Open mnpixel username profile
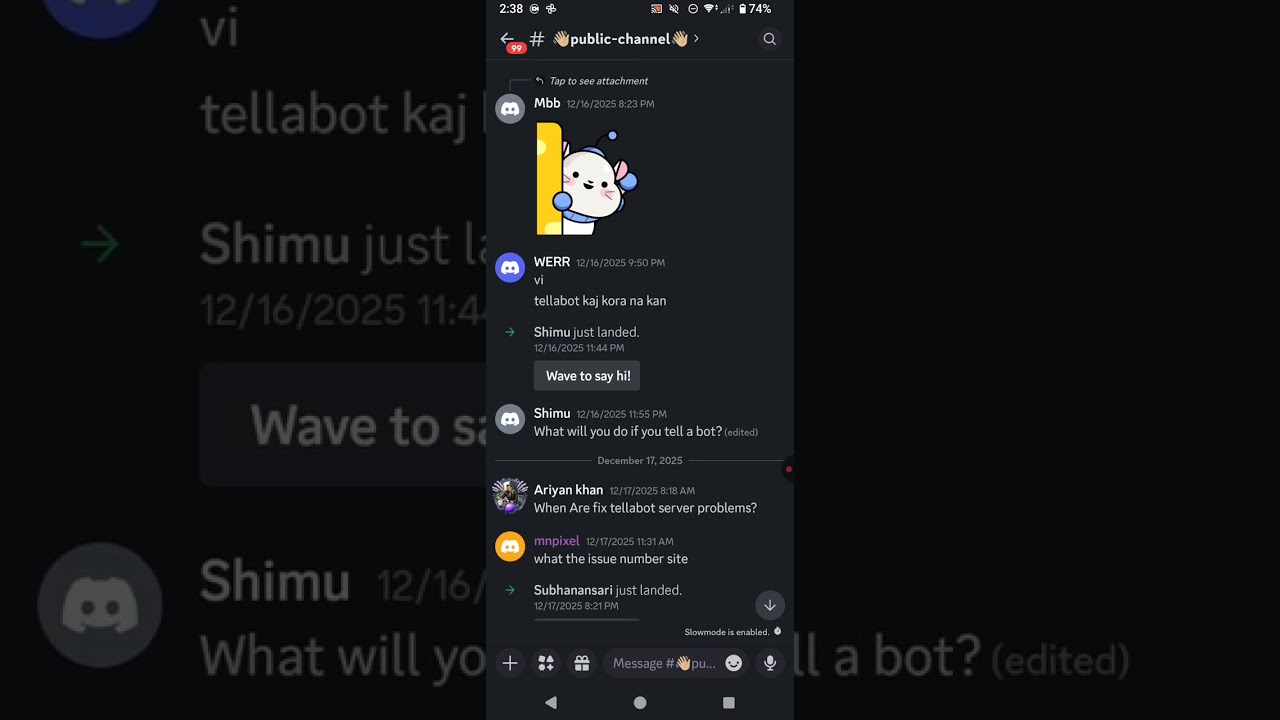The height and width of the screenshot is (720, 1280). click(x=556, y=541)
